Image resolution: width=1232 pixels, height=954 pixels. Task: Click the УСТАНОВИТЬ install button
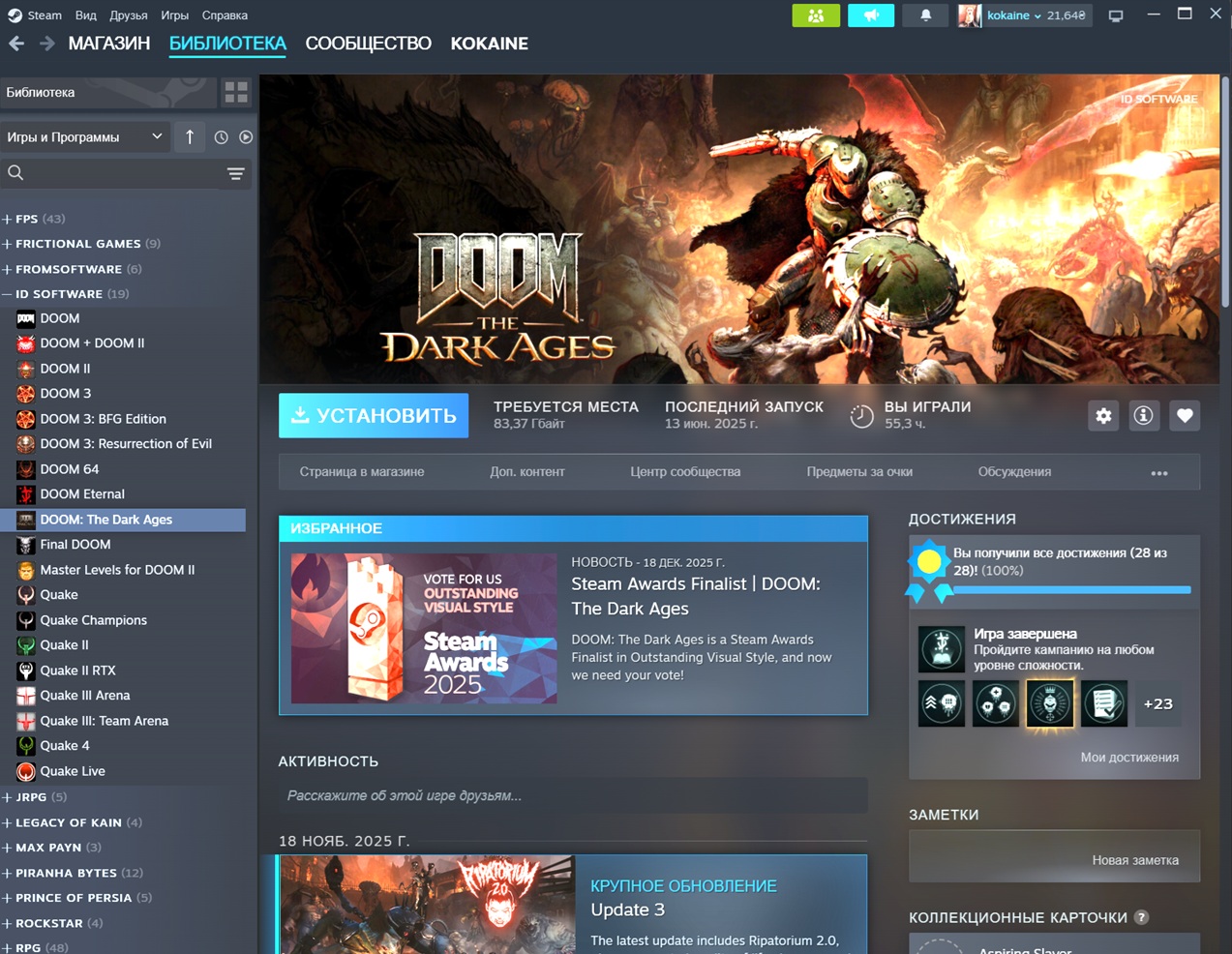[374, 416]
